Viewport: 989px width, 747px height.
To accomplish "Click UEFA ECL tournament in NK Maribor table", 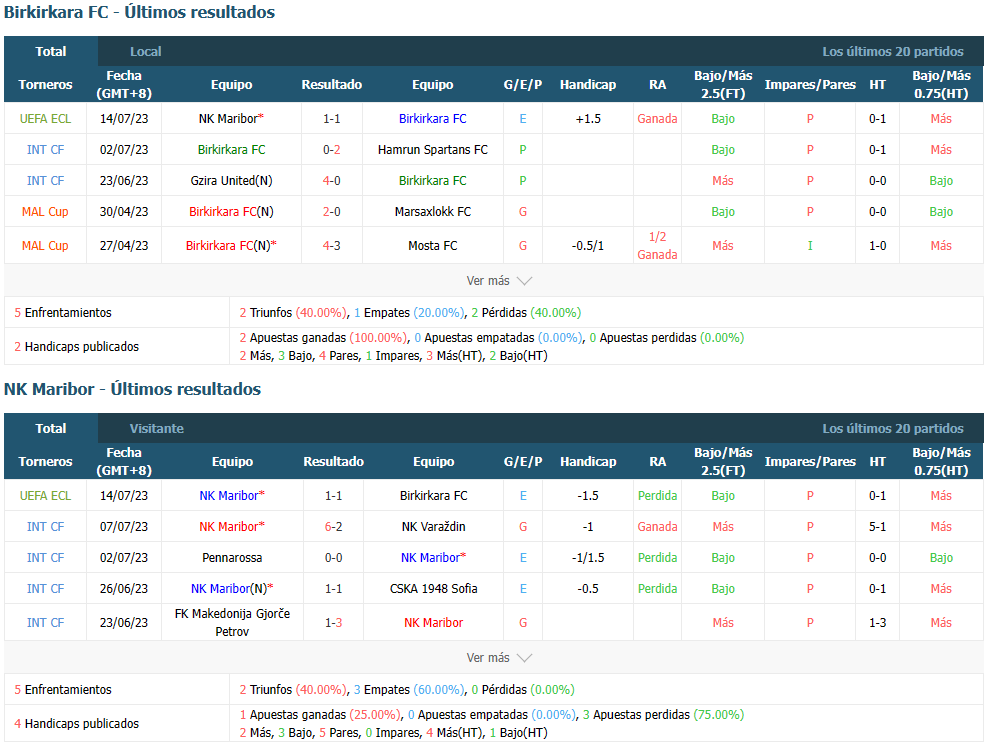I will tap(45, 495).
